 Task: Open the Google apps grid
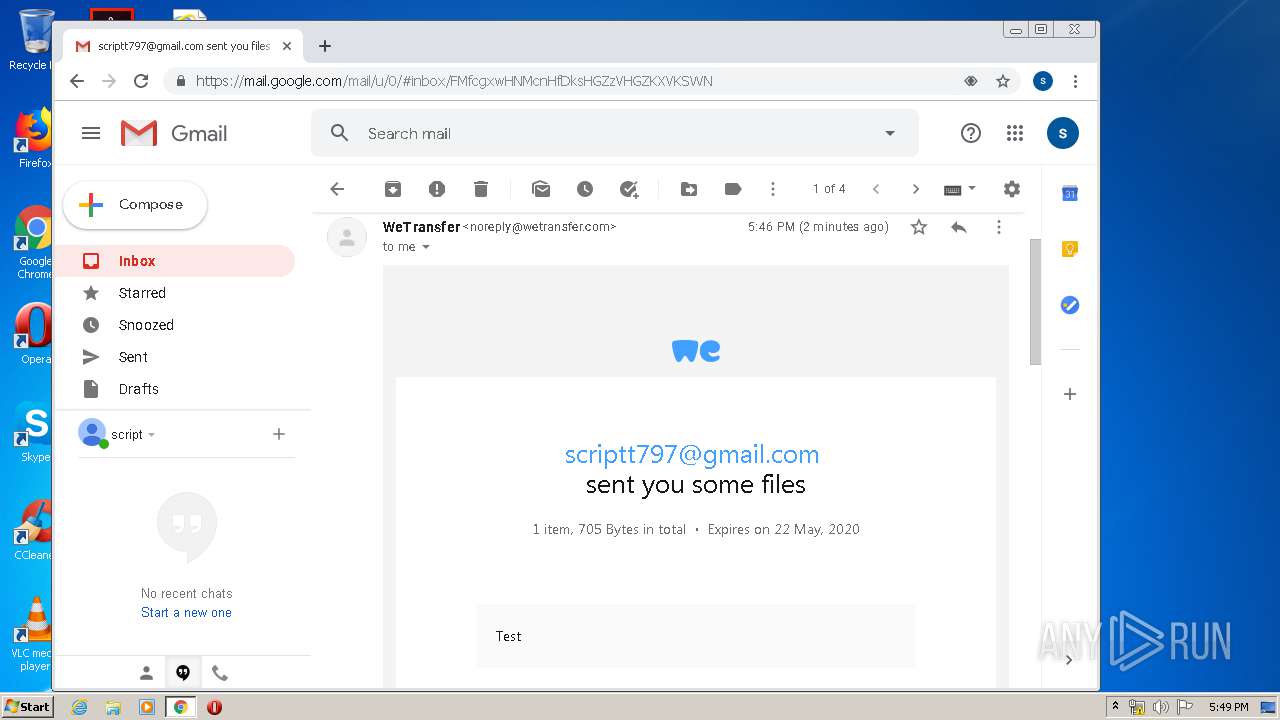tap(1015, 133)
